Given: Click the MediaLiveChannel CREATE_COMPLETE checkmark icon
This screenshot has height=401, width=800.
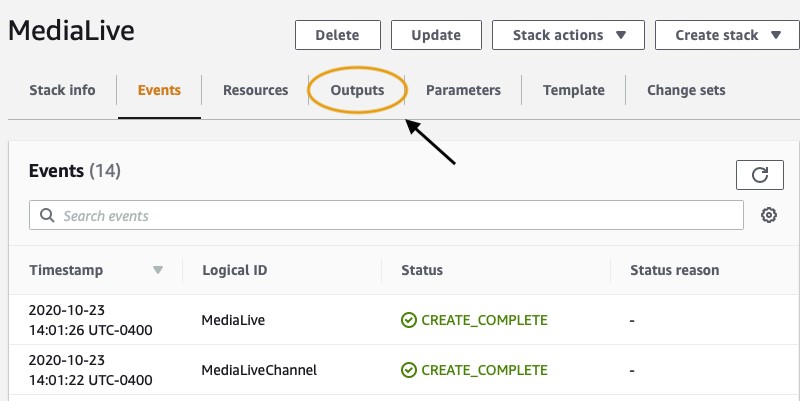Looking at the screenshot, I should point(409,370).
